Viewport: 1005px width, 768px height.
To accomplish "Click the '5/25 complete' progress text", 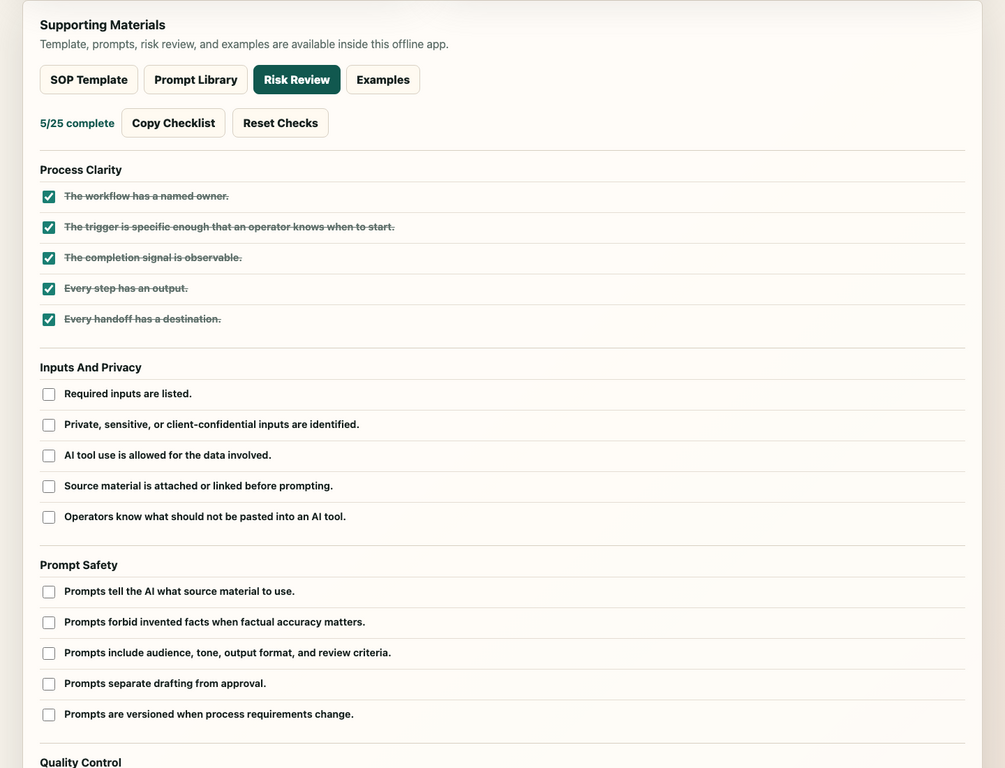I will coord(77,123).
